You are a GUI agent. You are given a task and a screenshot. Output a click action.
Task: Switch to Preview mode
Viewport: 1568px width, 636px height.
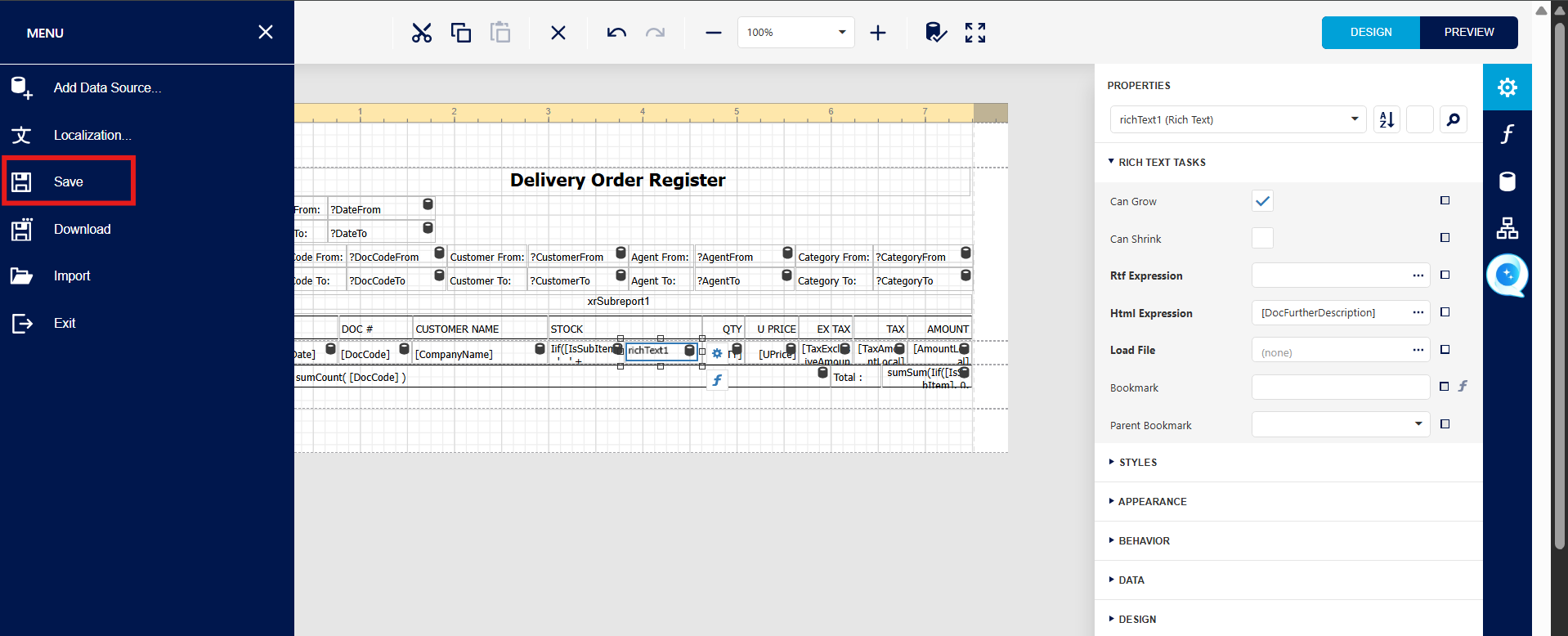[1468, 33]
